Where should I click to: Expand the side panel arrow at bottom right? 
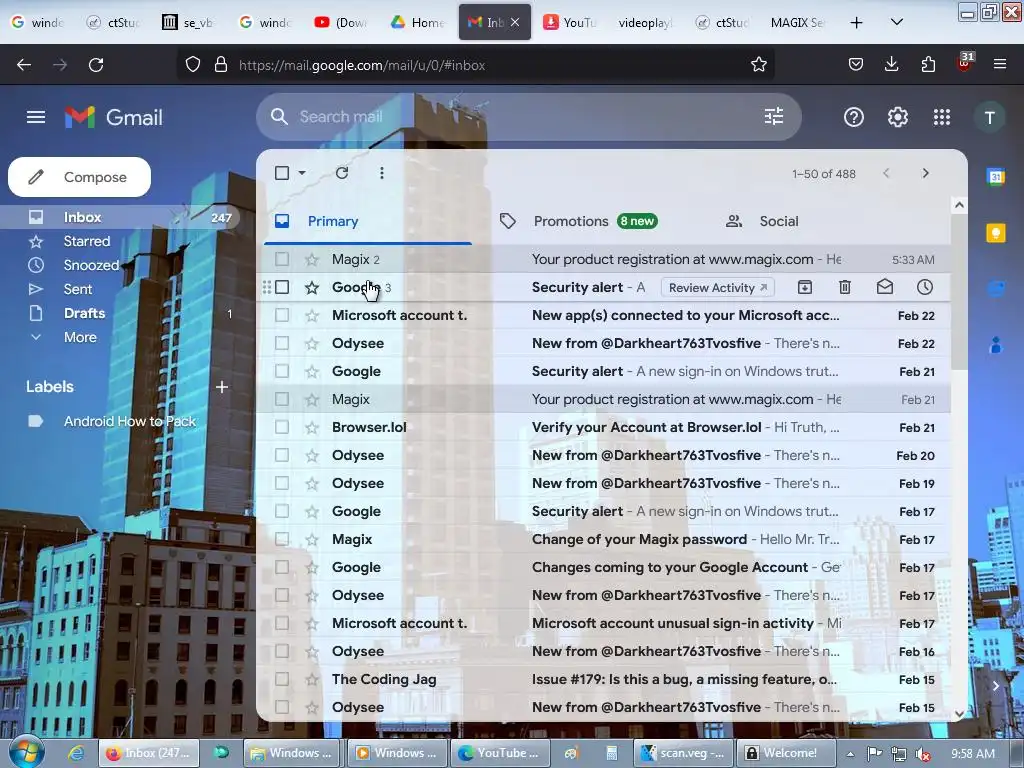995,686
